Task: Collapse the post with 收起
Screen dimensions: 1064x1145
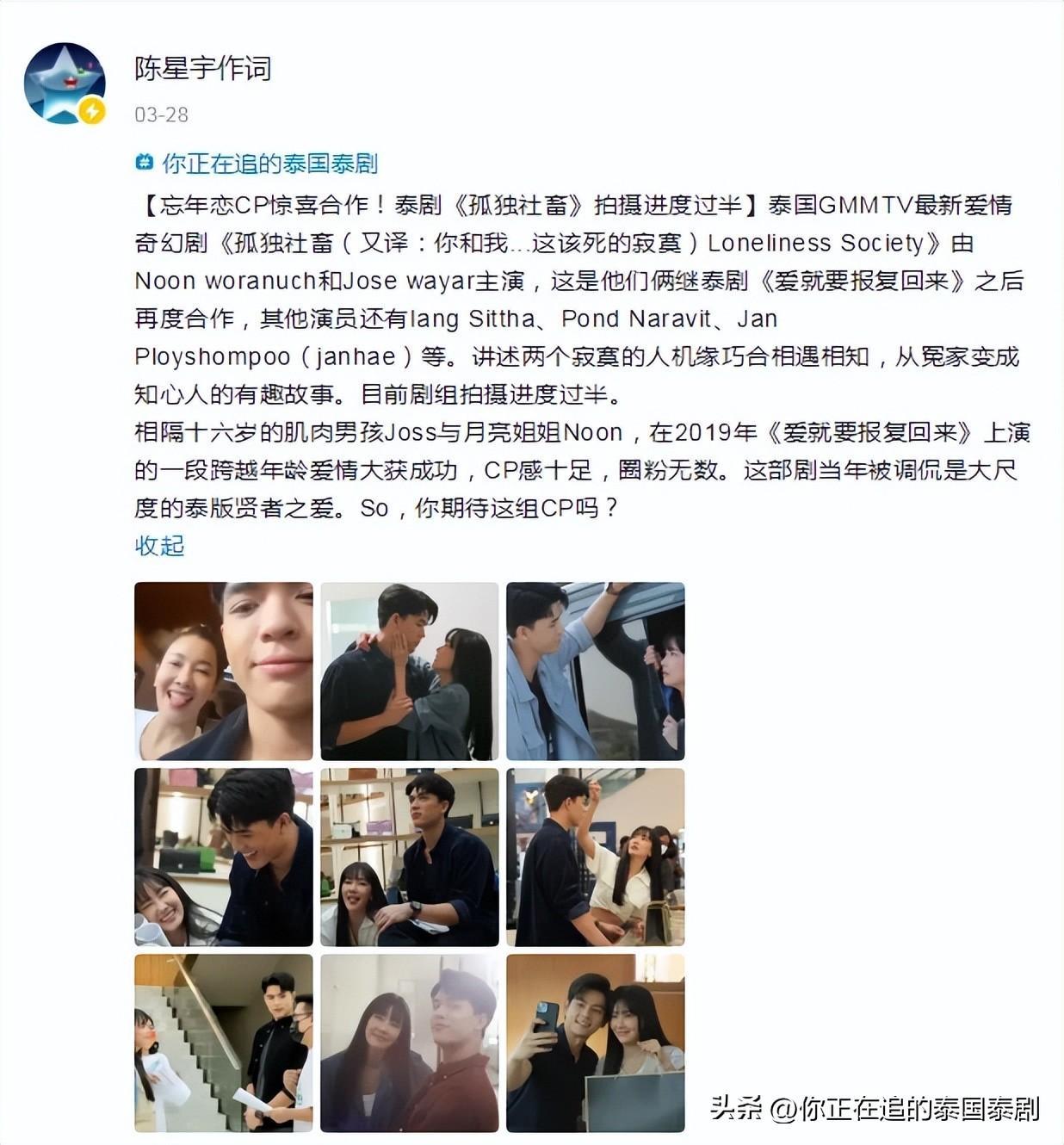Action: (x=159, y=545)
